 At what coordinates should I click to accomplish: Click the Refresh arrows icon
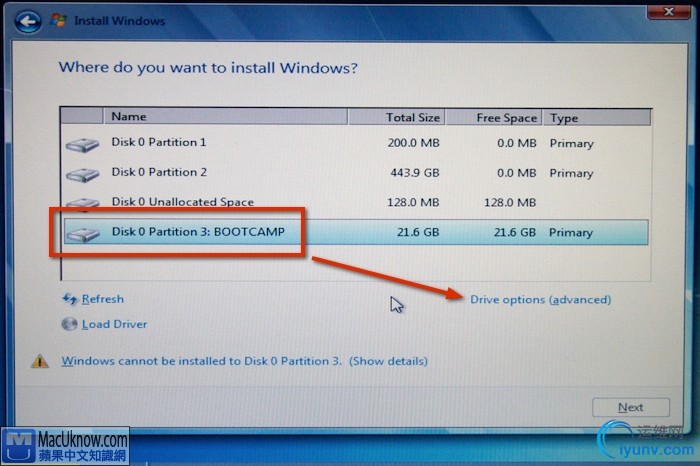point(70,299)
